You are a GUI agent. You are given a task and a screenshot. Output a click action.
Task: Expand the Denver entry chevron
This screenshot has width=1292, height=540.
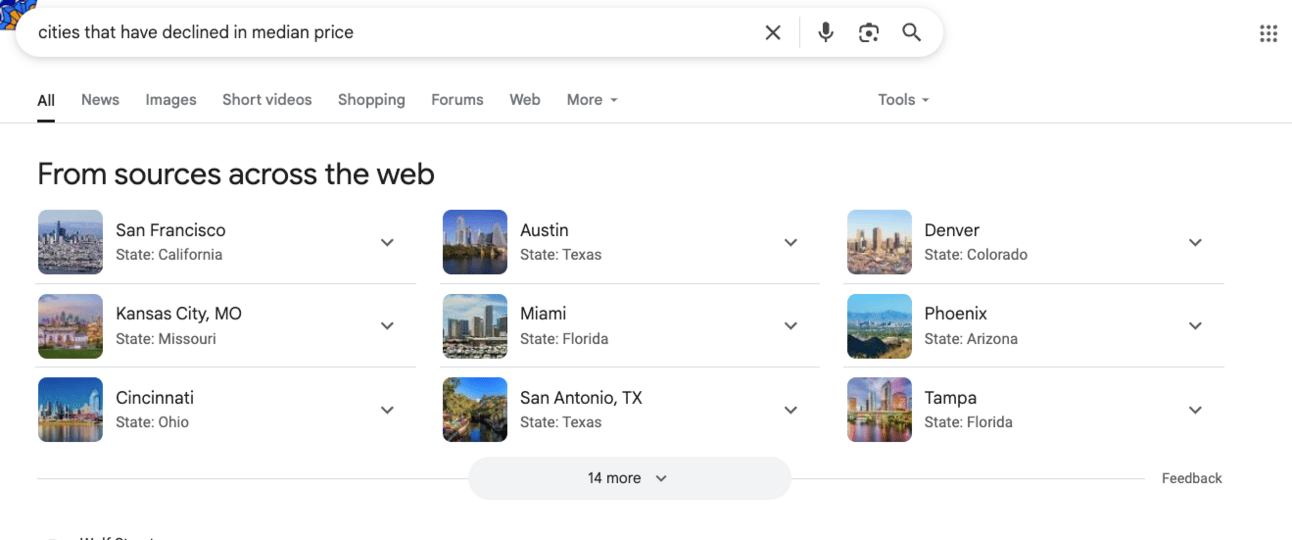click(x=1195, y=242)
